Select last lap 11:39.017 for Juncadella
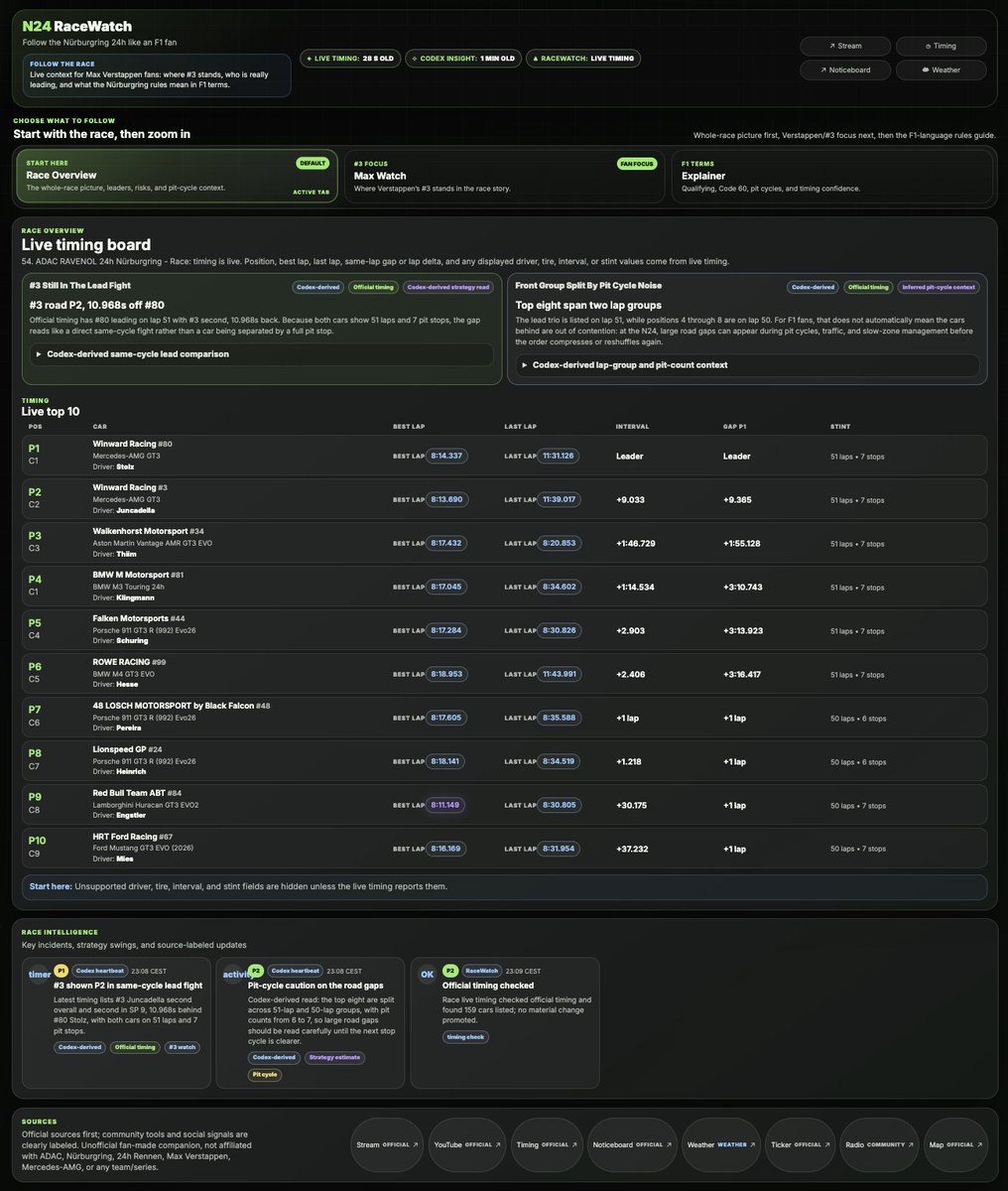The image size is (1008, 1191). tap(558, 499)
